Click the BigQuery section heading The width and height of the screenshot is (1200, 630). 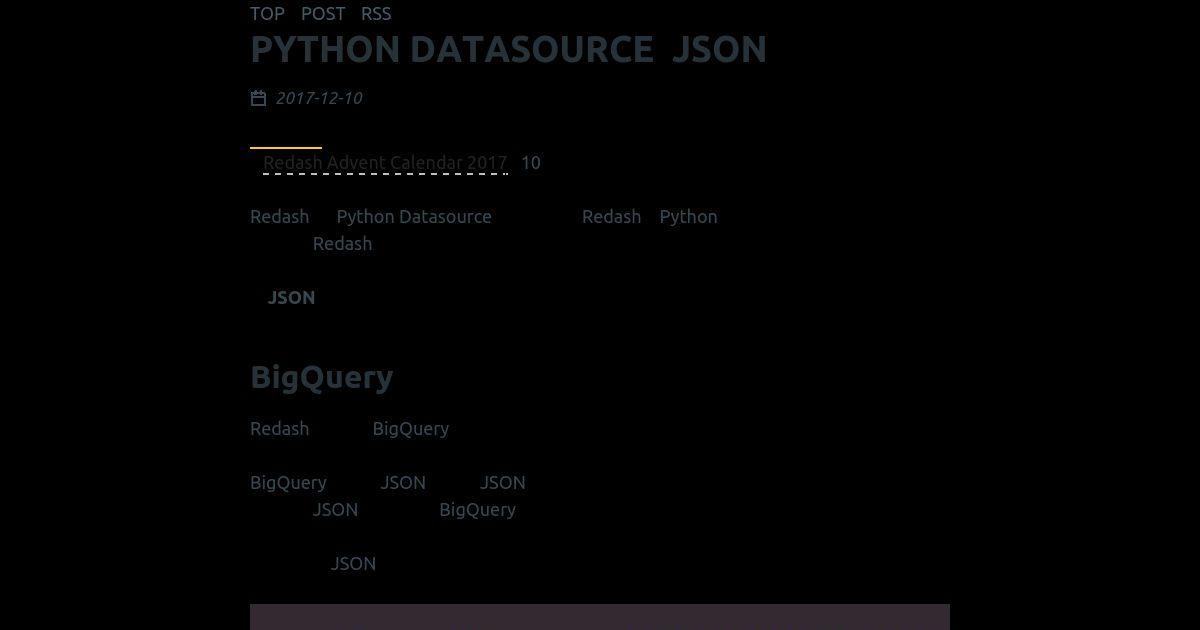321,377
